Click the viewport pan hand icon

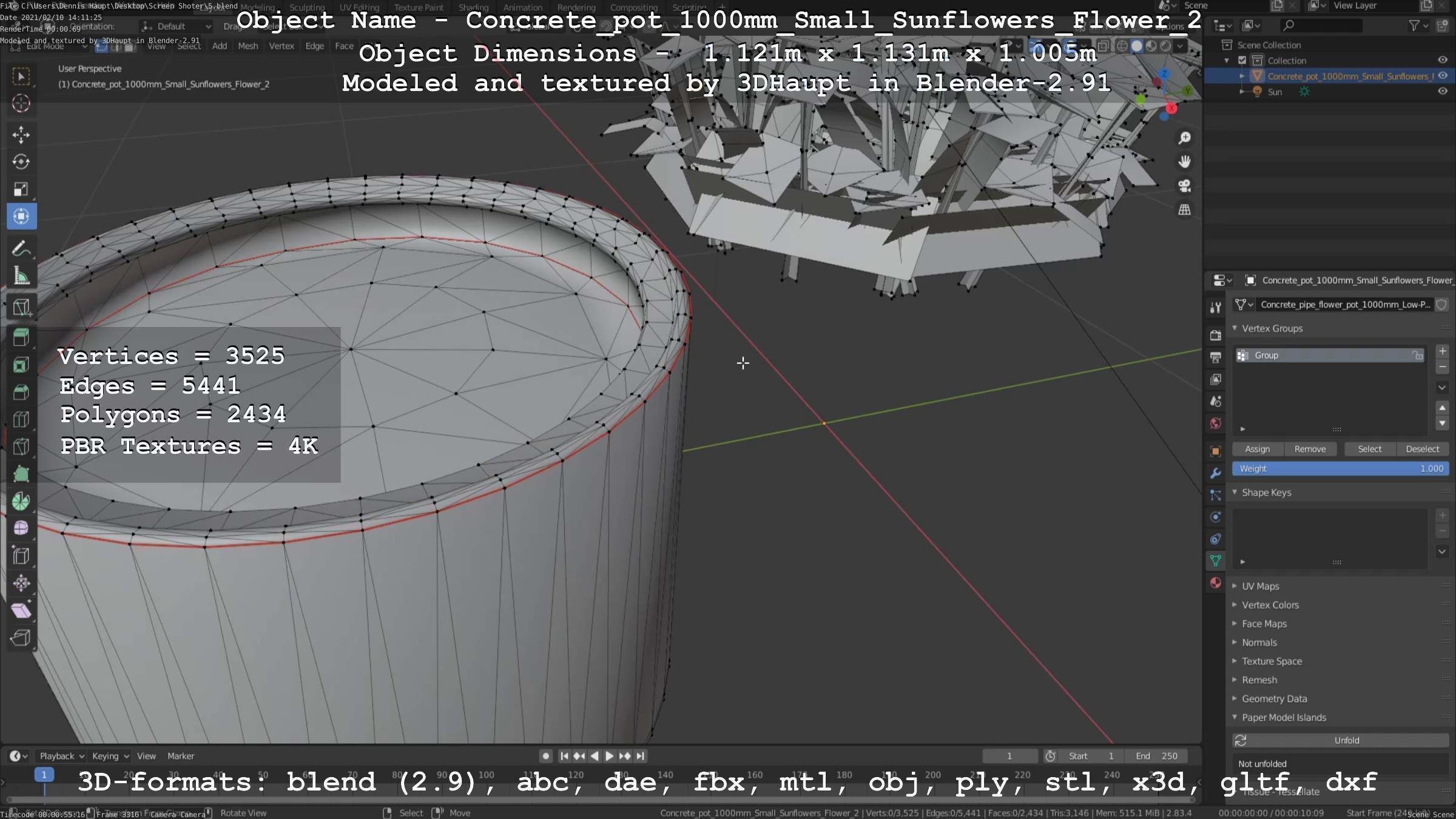tap(1184, 162)
